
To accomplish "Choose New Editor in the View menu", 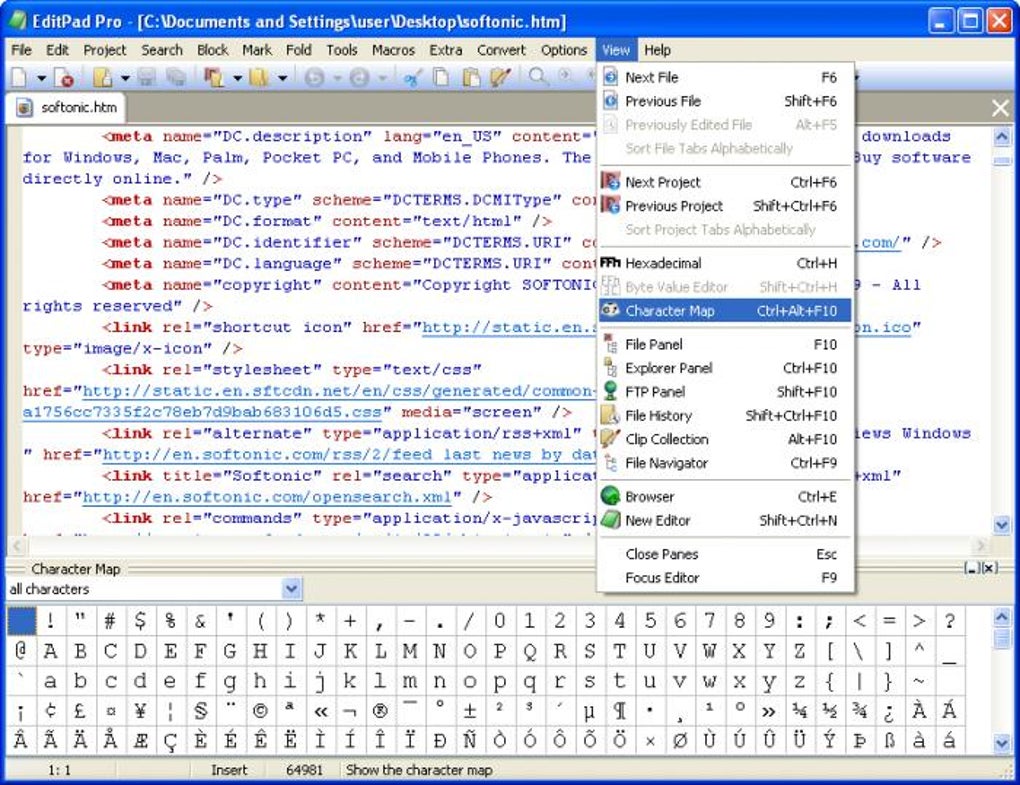I will click(x=725, y=520).
